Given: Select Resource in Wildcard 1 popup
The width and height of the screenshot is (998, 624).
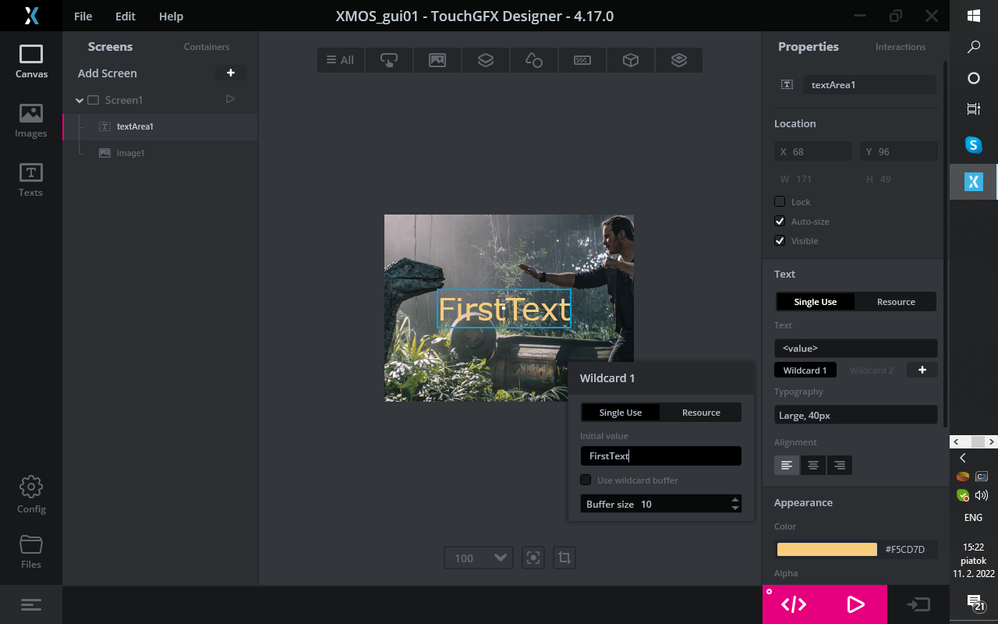Looking at the screenshot, I should [x=701, y=413].
